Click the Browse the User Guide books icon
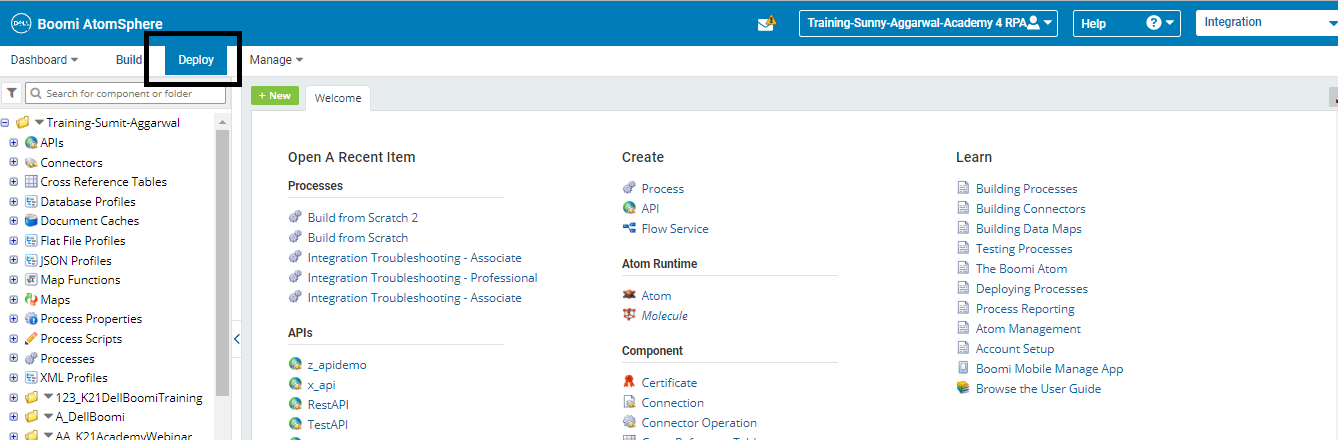The height and width of the screenshot is (440, 1338). pyautogui.click(x=963, y=389)
